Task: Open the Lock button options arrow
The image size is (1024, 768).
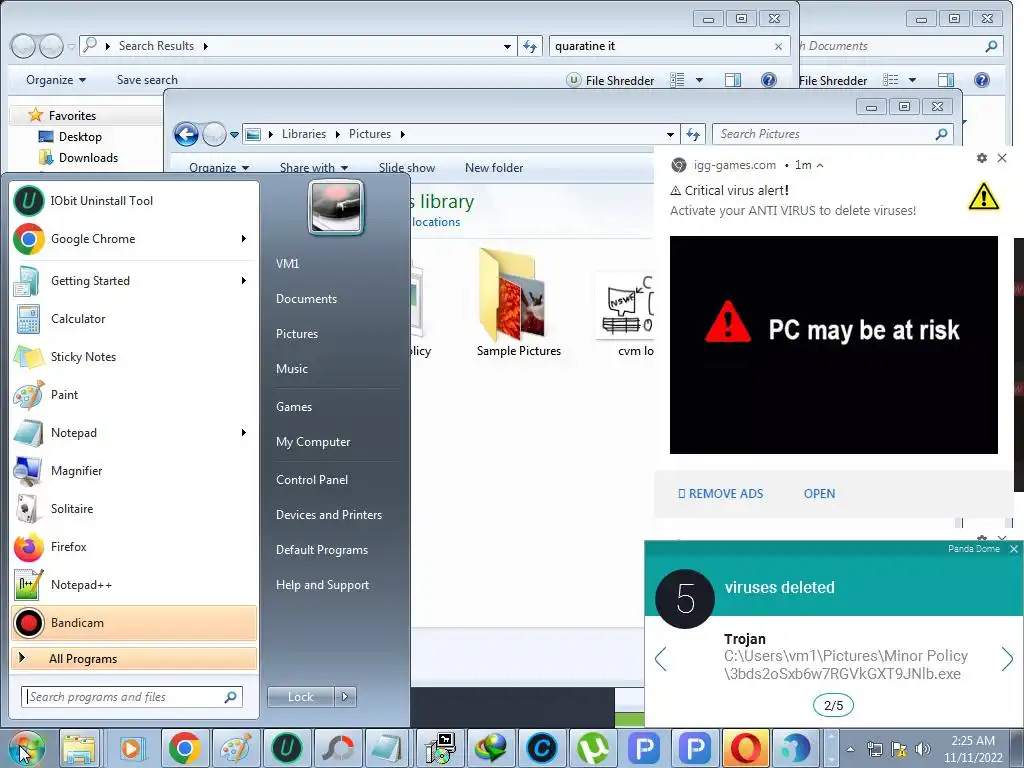Action: (345, 697)
